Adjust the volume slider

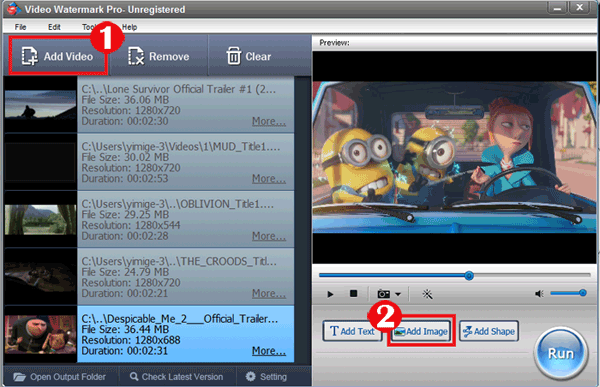[568, 293]
